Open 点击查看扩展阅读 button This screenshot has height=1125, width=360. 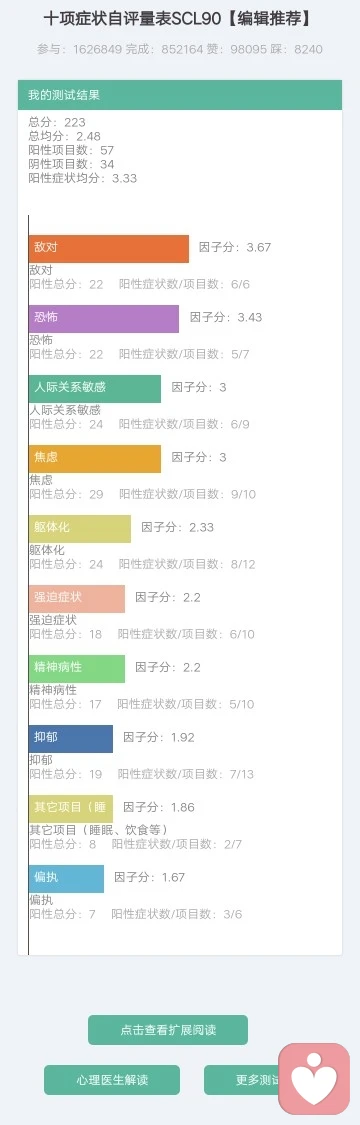coord(168,1030)
